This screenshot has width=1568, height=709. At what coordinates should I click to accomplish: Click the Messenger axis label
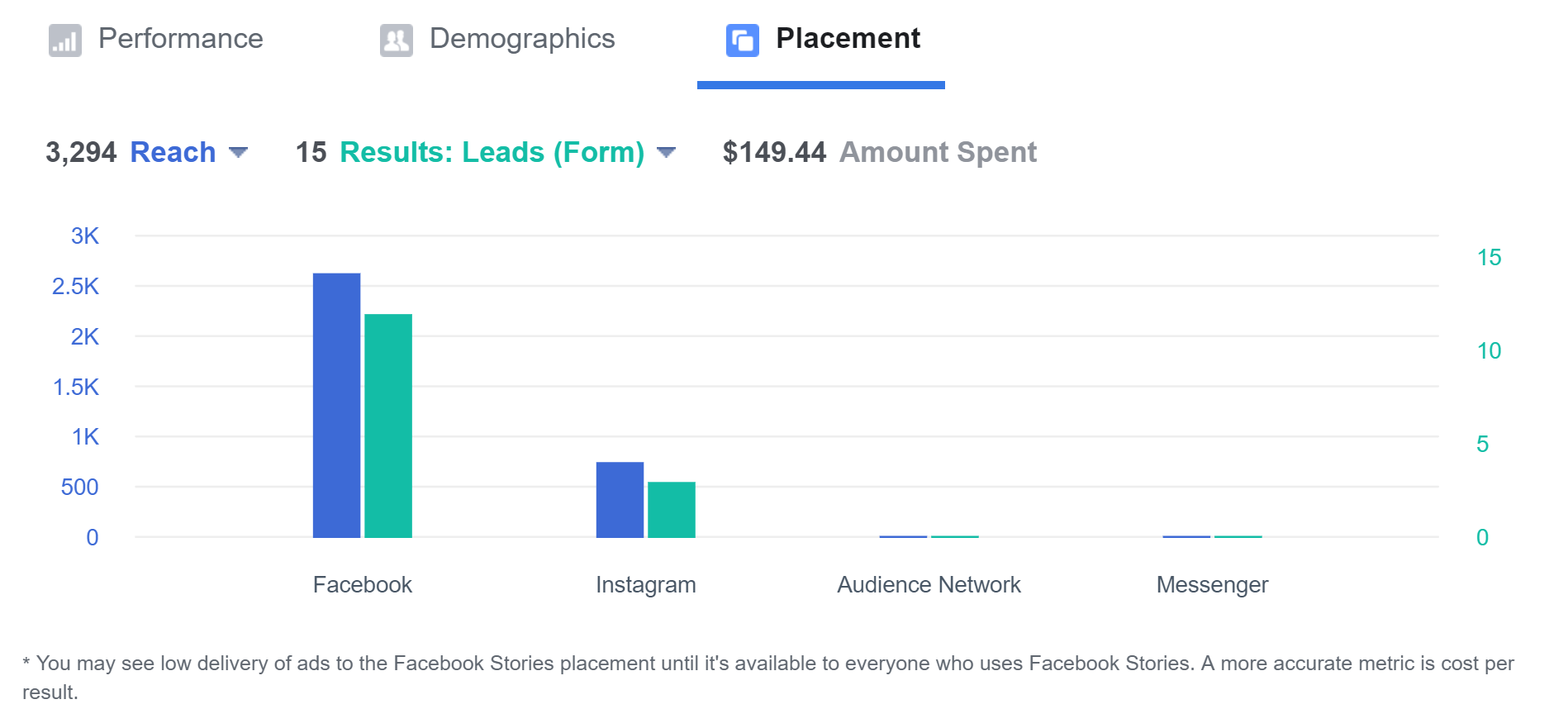[x=1212, y=585]
